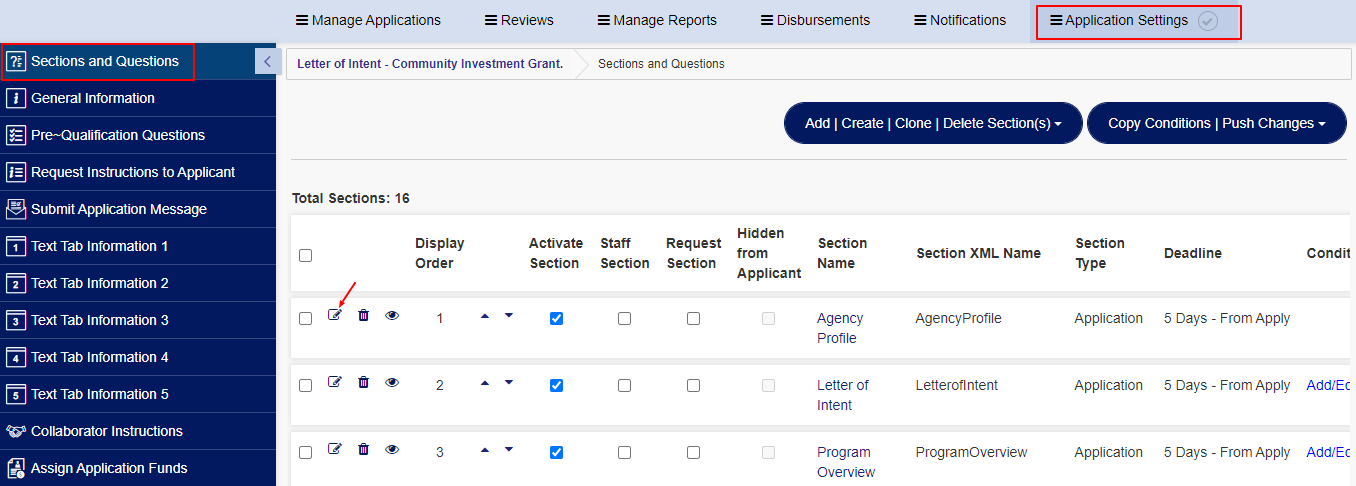
Task: Collapse the left sidebar with chevron arrow
Action: click(266, 62)
